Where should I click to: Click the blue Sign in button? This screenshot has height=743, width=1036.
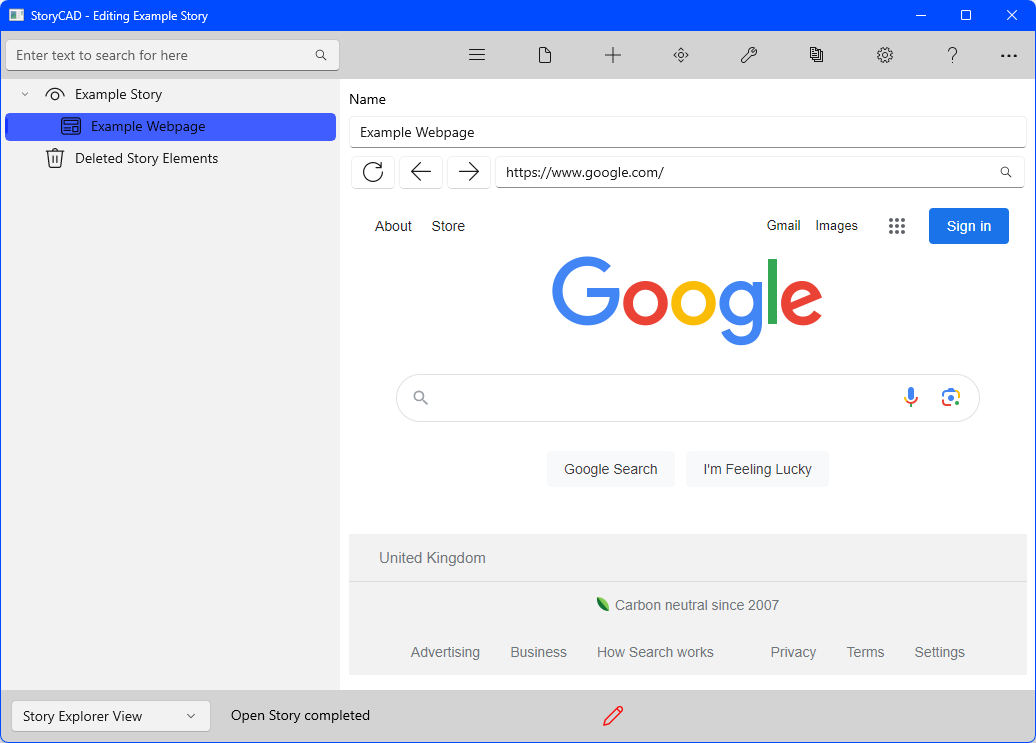coord(969,226)
